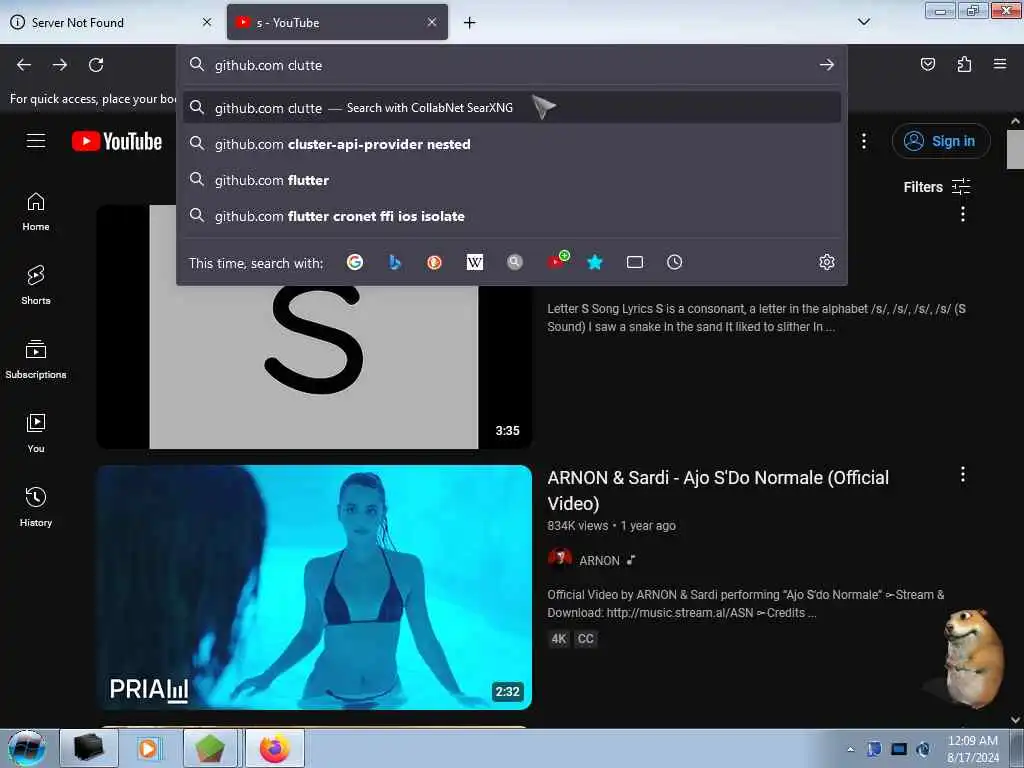Image resolution: width=1024 pixels, height=768 pixels.
Task: Search this time with the grey magnifier engine
Action: tap(515, 263)
